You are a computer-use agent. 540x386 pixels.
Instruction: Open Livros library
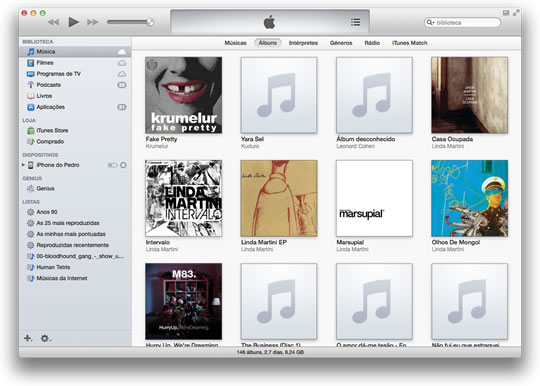75,96
